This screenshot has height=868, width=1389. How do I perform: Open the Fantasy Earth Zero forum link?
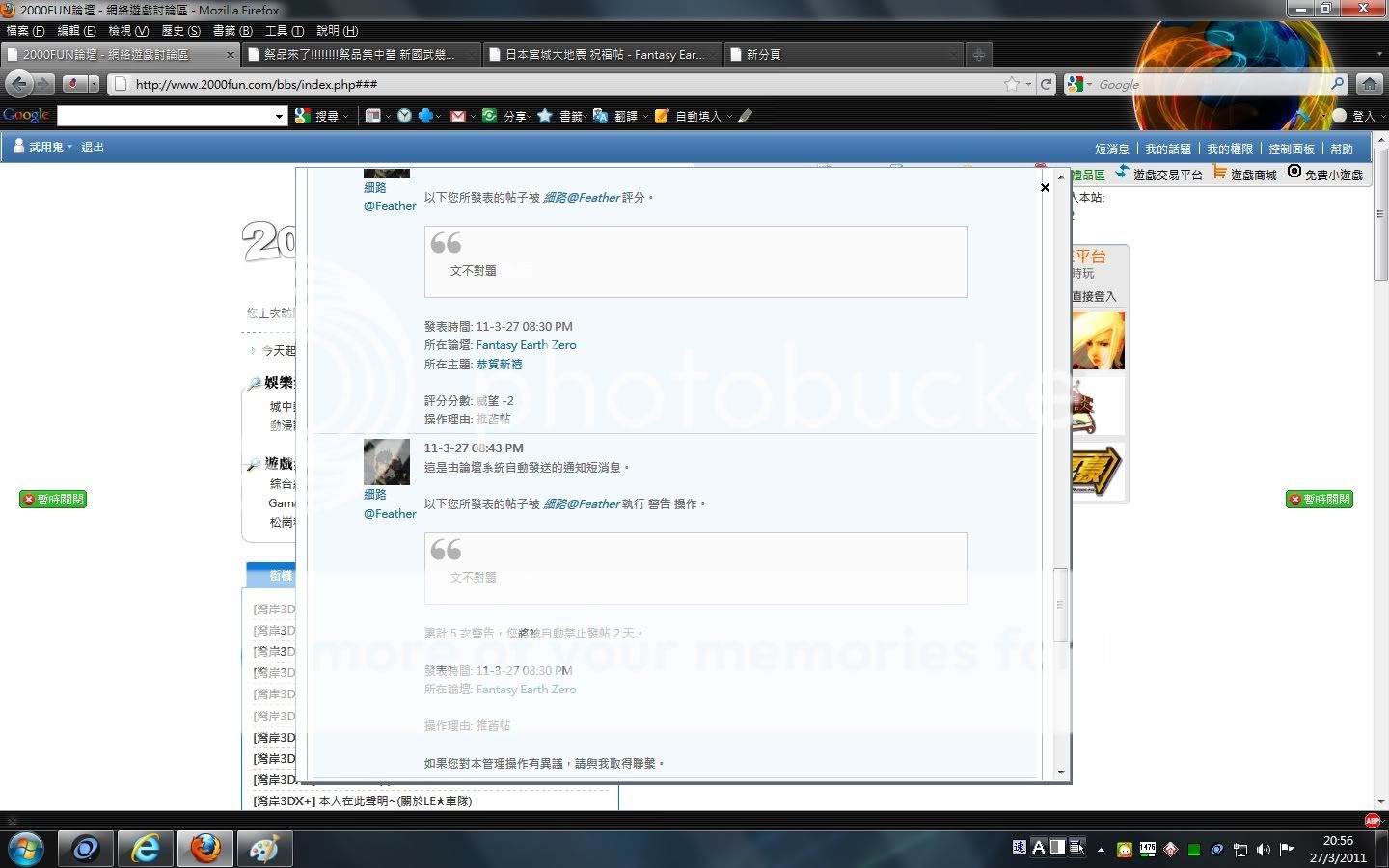pyautogui.click(x=526, y=345)
